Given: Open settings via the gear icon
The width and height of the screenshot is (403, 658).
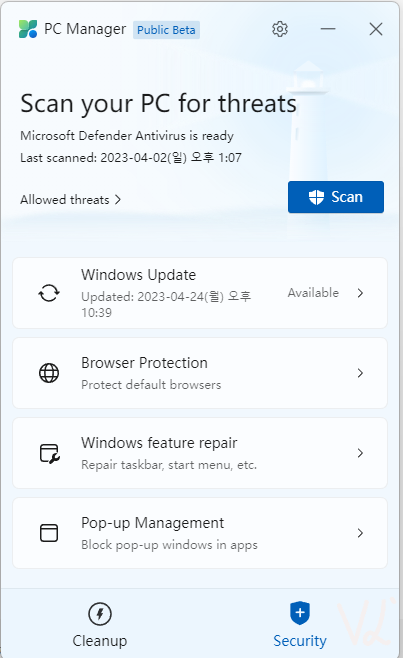Looking at the screenshot, I should tap(280, 29).
